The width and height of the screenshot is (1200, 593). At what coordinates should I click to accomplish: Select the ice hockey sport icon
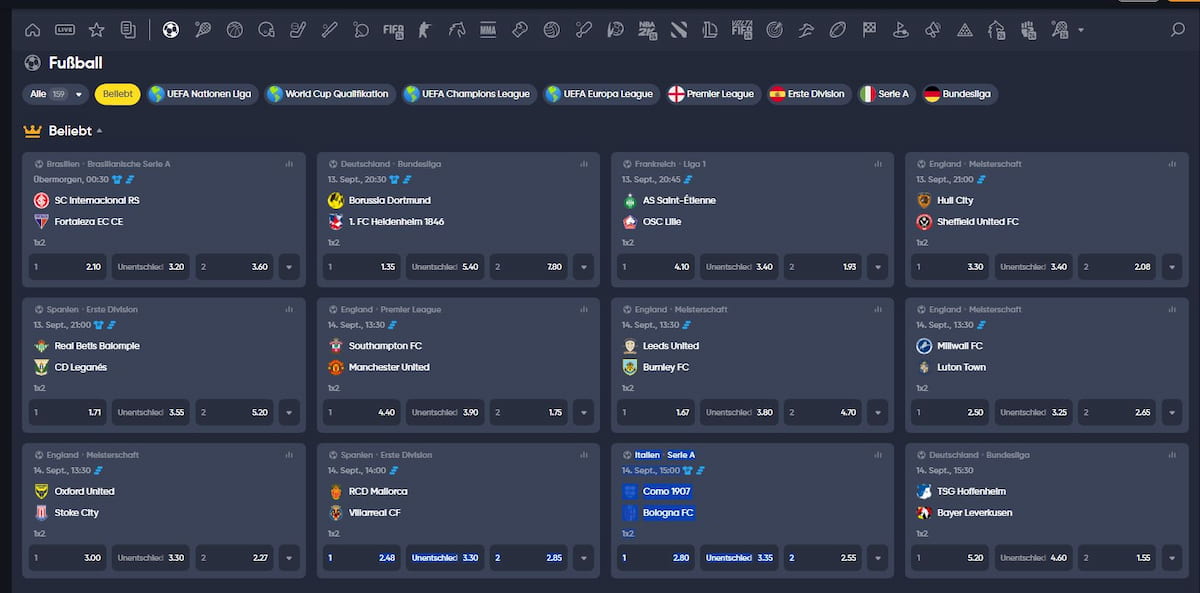[297, 30]
